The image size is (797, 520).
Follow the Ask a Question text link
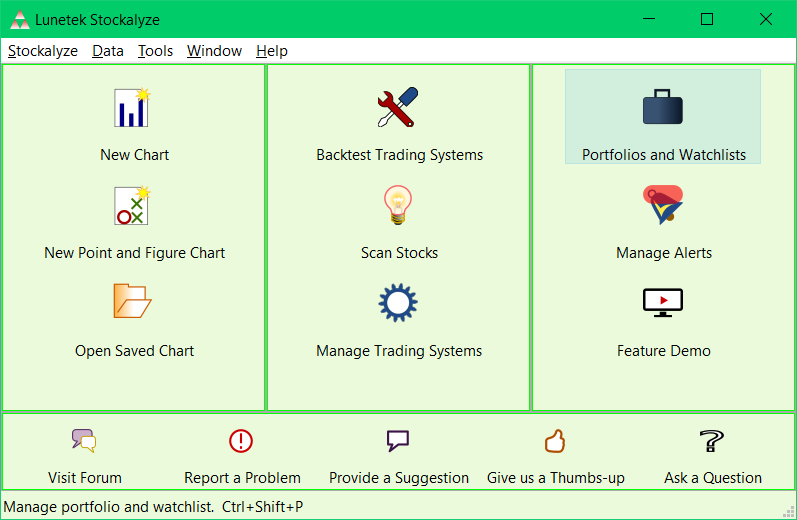click(x=713, y=478)
